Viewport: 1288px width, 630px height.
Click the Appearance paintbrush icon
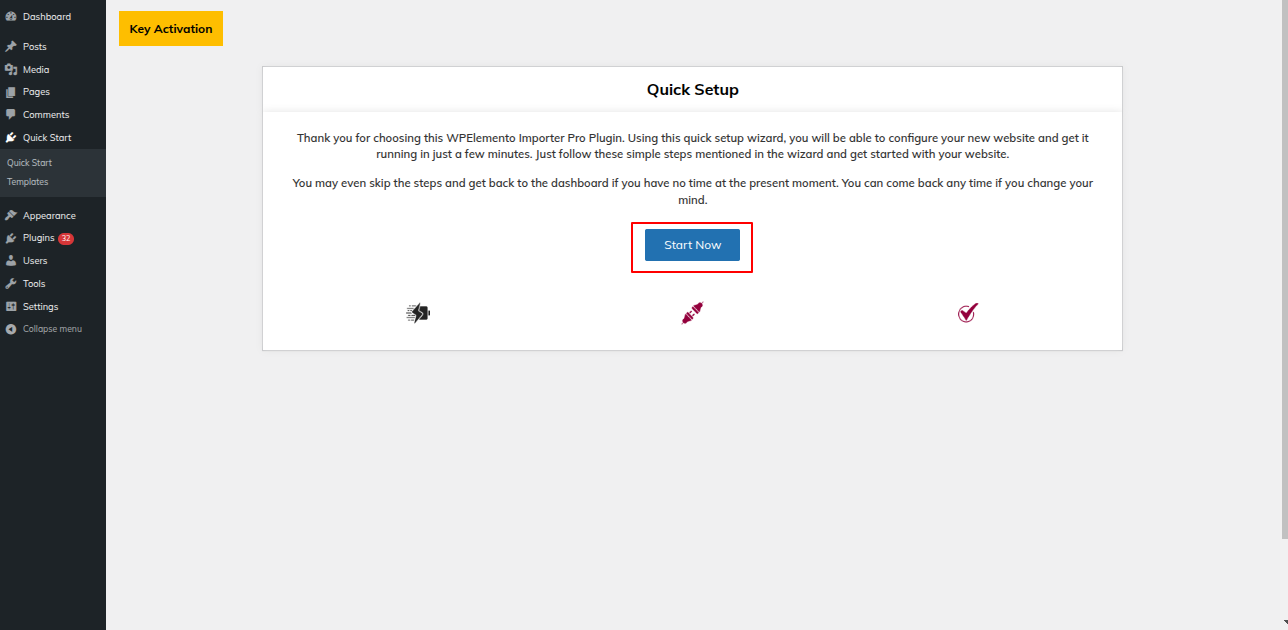(x=11, y=216)
